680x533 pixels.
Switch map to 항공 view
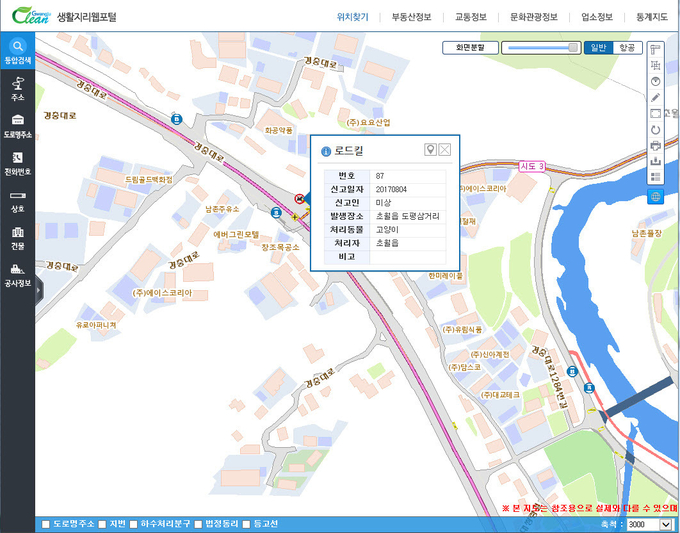(628, 48)
